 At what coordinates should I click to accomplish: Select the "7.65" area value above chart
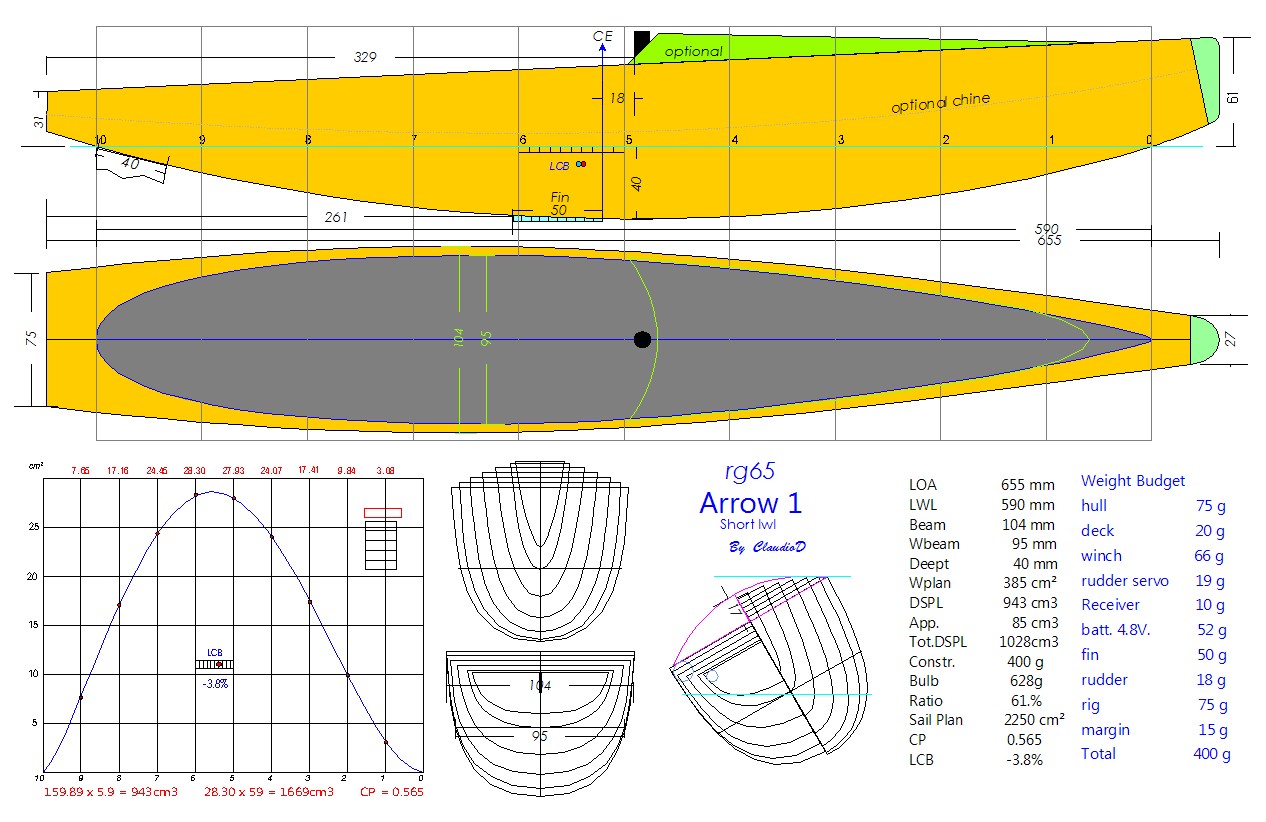click(80, 470)
